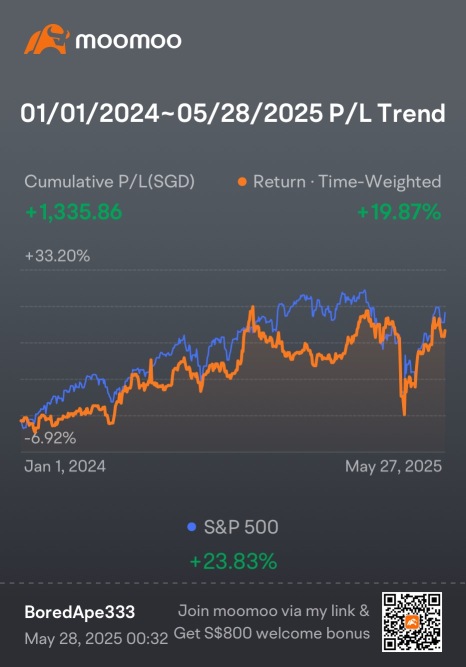Screen dimensions: 466x667
Task: Click the -6.92% axis minimum label
Action: 50,438
